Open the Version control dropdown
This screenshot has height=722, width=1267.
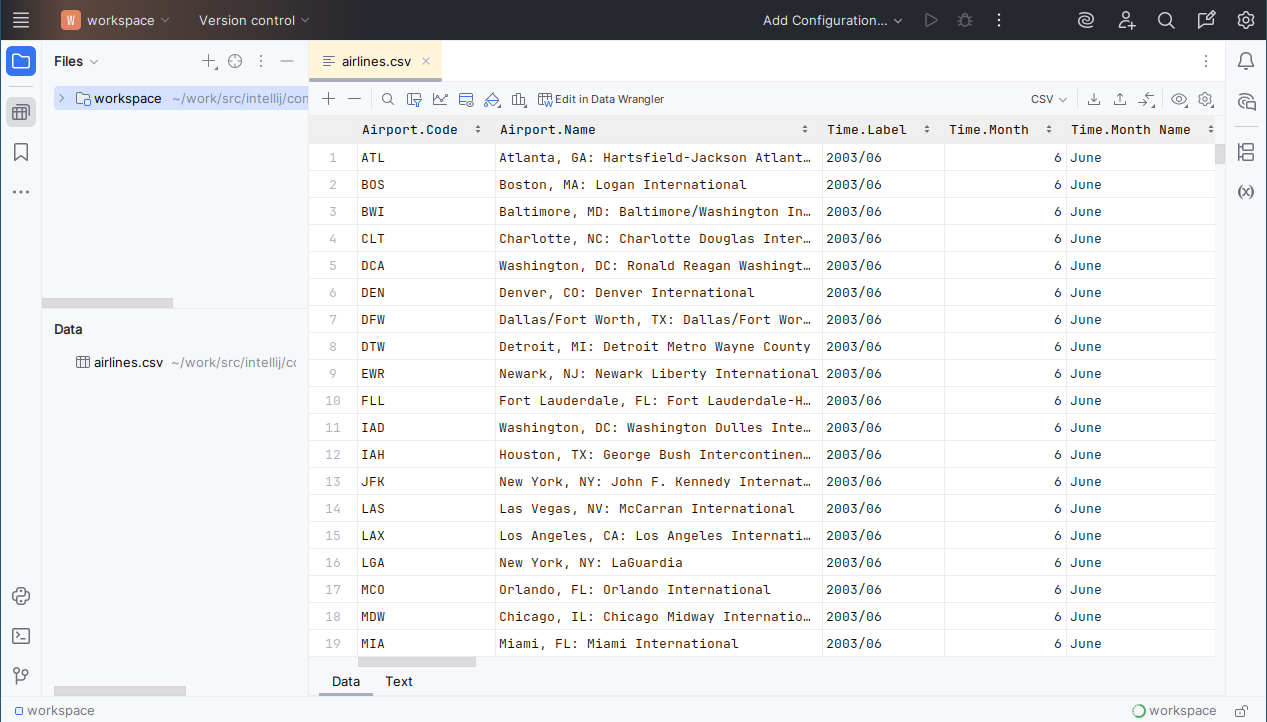click(254, 20)
